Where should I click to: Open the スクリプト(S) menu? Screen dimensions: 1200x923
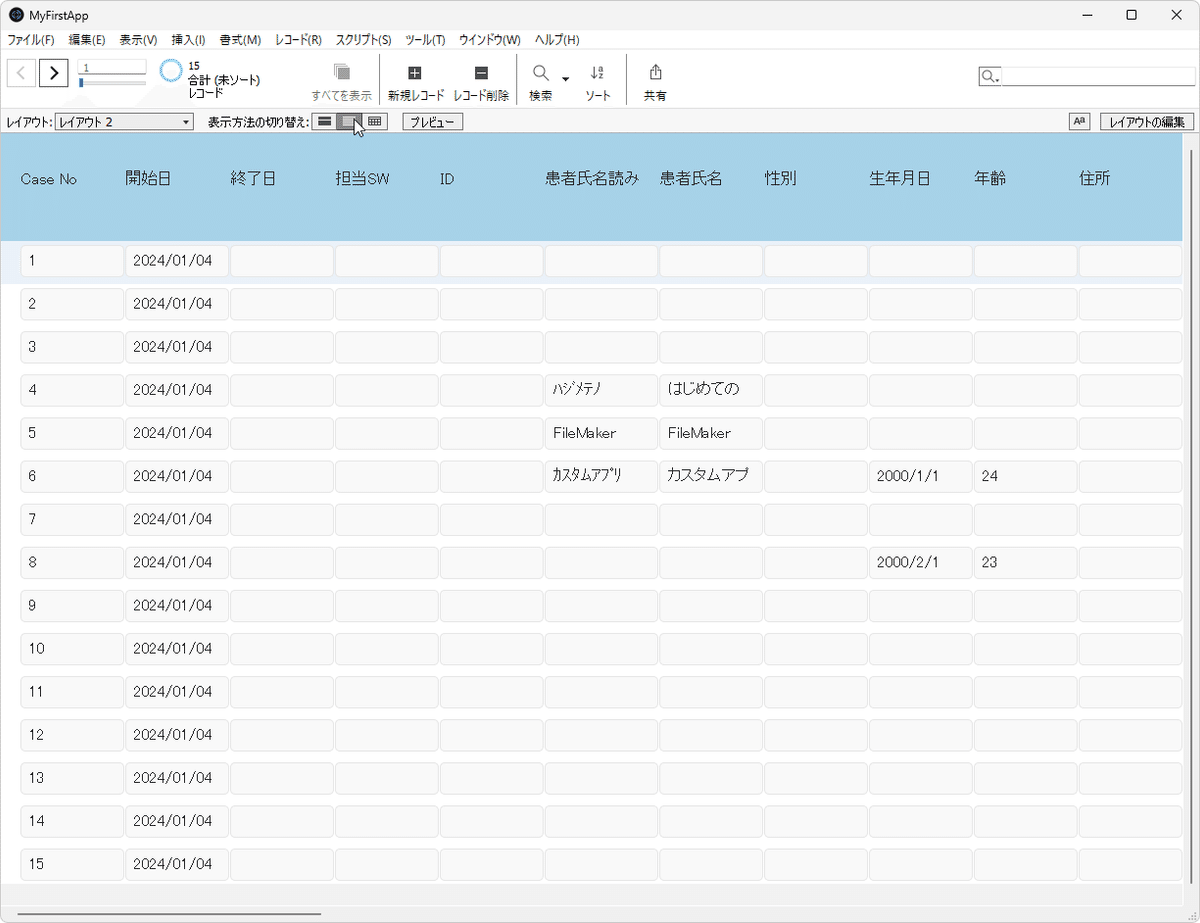coord(364,40)
